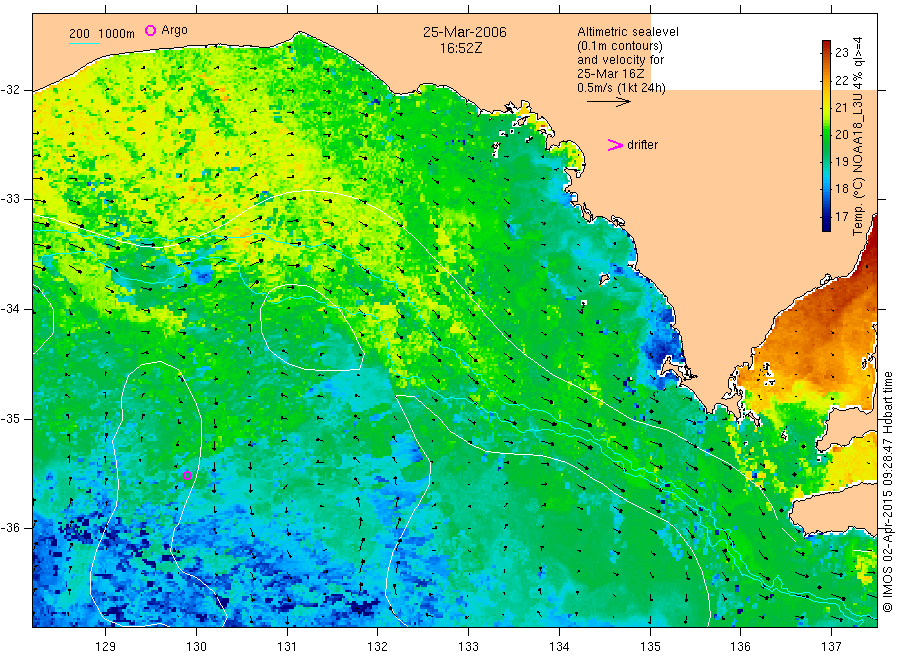Click the Argo legend circle symbol
This screenshot has height=660, width=900.
(x=150, y=30)
